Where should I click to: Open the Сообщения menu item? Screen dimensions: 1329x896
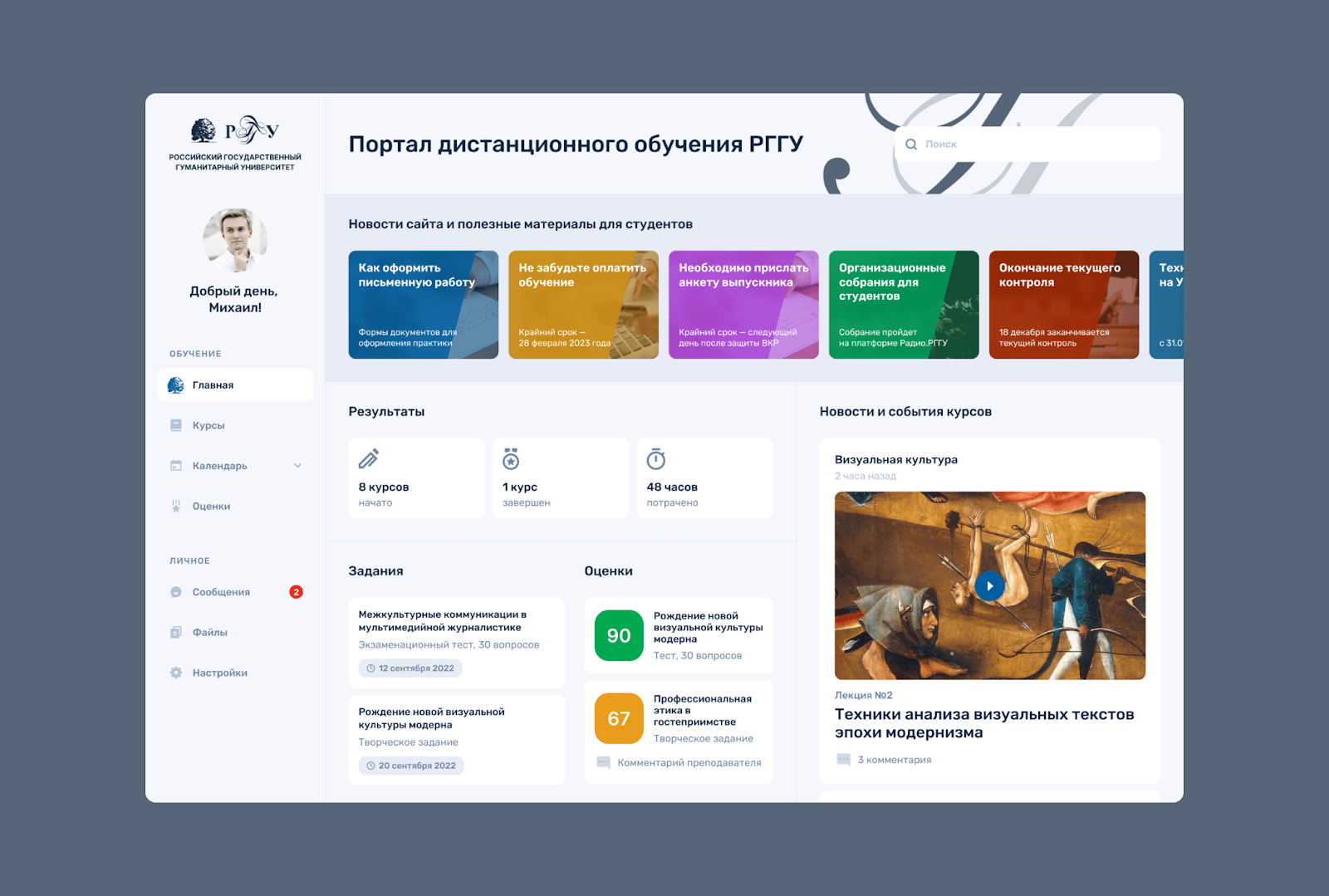tap(235, 592)
